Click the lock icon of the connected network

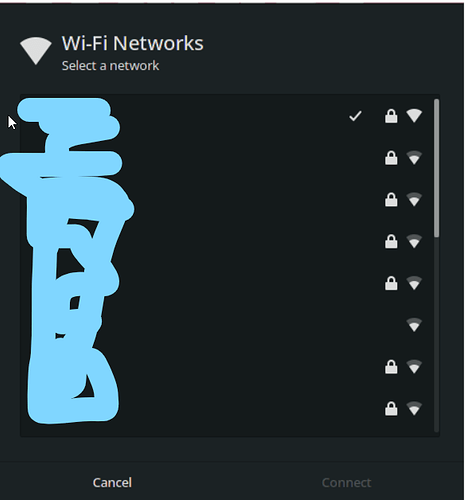pos(391,116)
